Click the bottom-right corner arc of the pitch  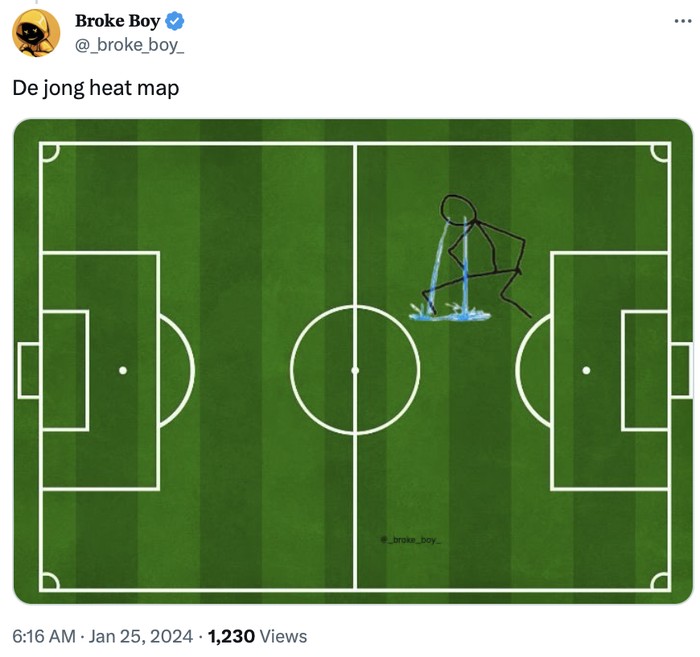(660, 581)
